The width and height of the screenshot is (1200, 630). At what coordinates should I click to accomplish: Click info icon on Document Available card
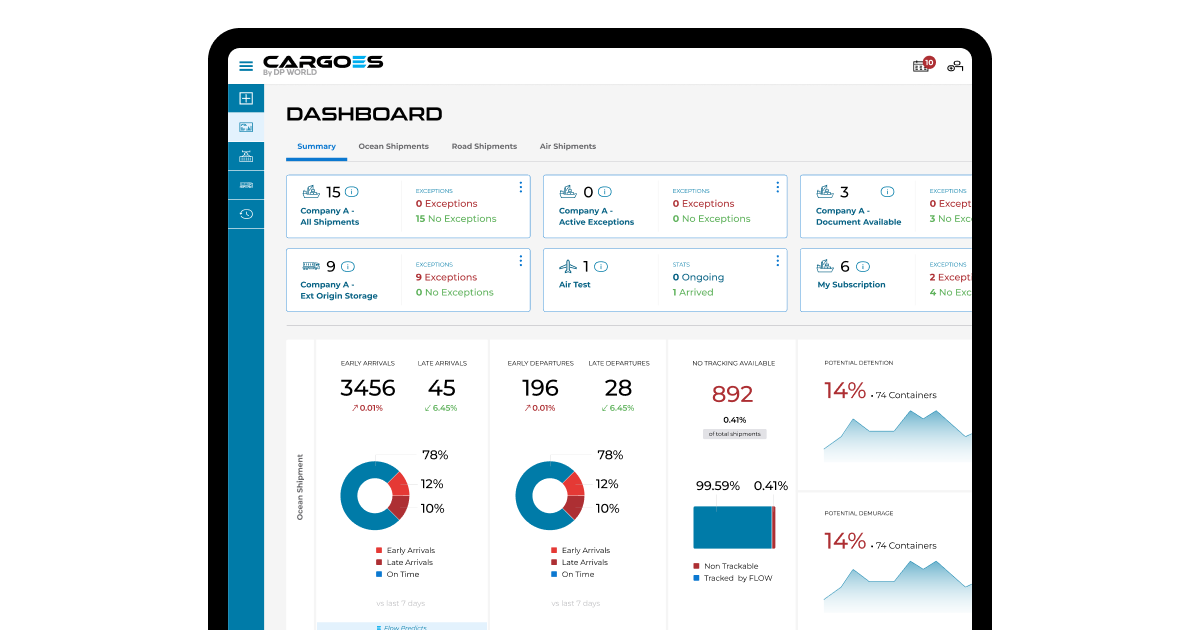pyautogui.click(x=887, y=192)
